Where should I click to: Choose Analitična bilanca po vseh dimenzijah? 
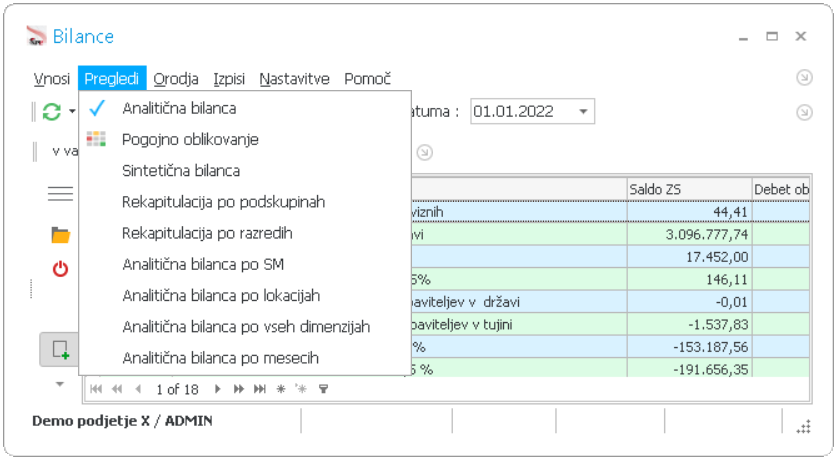pyautogui.click(x=245, y=327)
